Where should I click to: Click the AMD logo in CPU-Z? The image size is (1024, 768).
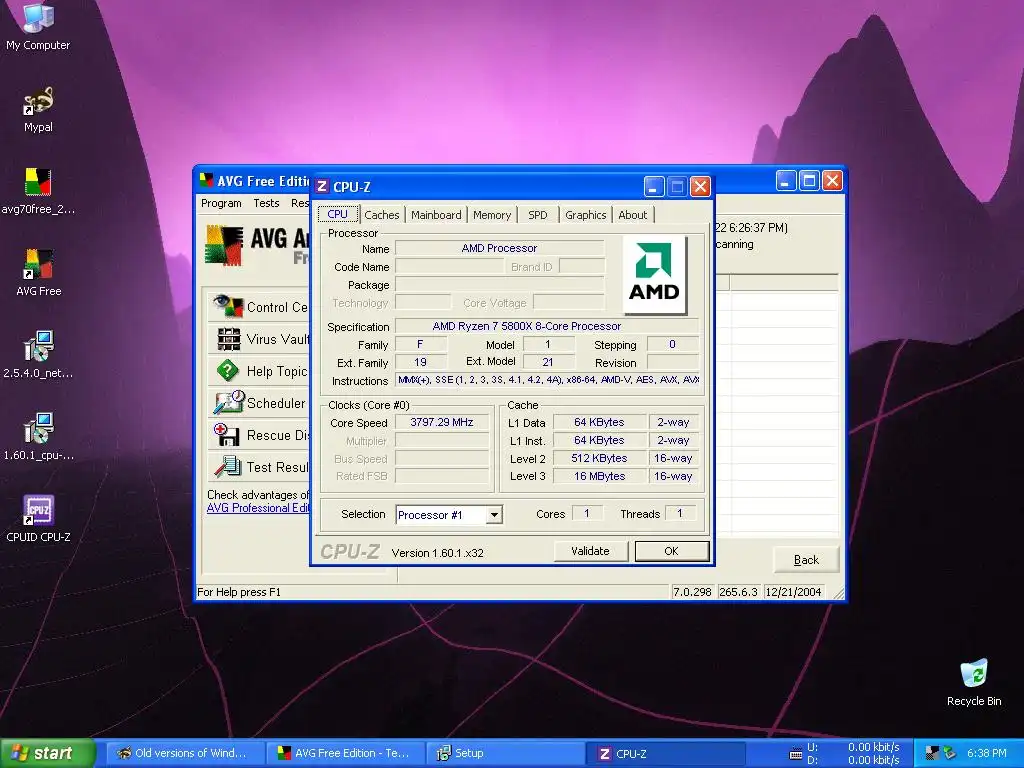click(x=654, y=275)
